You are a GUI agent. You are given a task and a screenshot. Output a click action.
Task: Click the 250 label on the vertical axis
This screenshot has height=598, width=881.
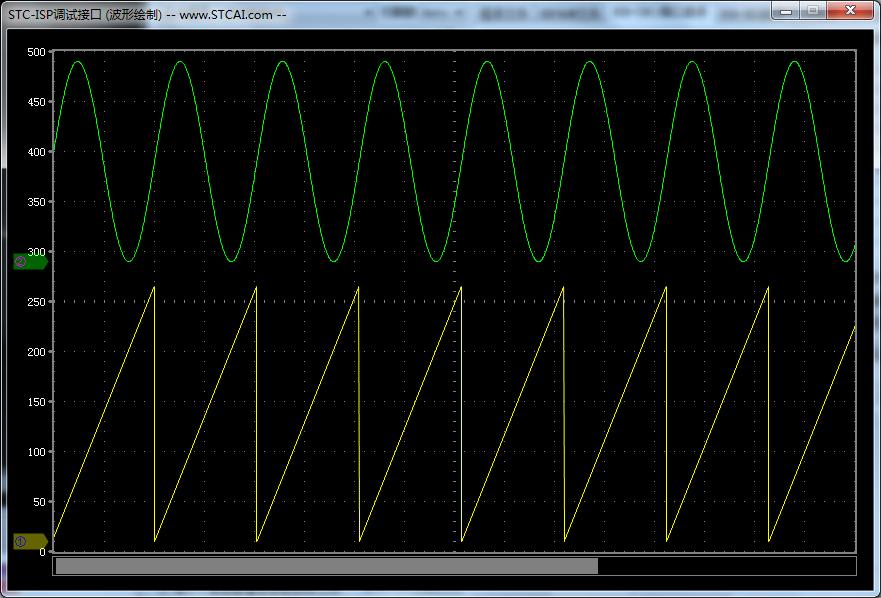tap(37, 302)
